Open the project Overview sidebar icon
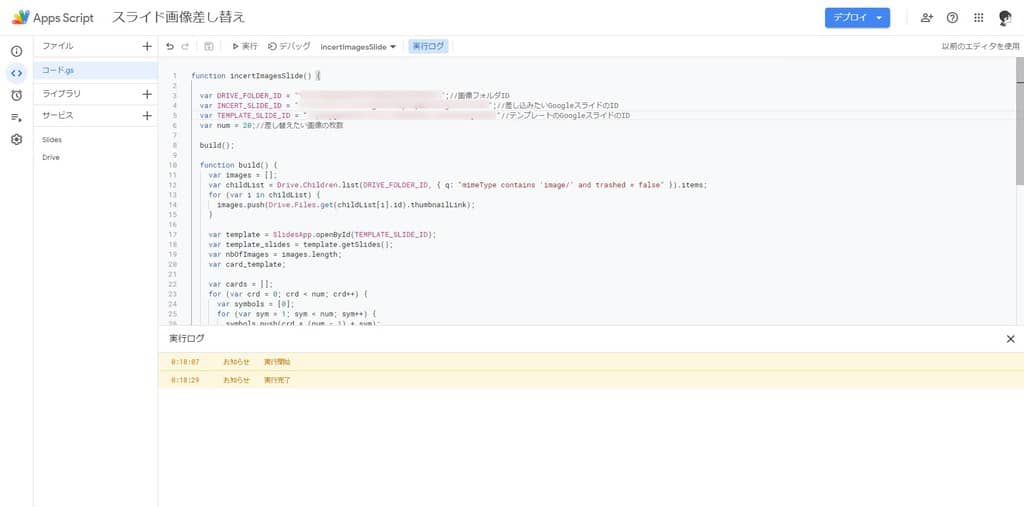The height and width of the screenshot is (507, 1024). coord(16,51)
